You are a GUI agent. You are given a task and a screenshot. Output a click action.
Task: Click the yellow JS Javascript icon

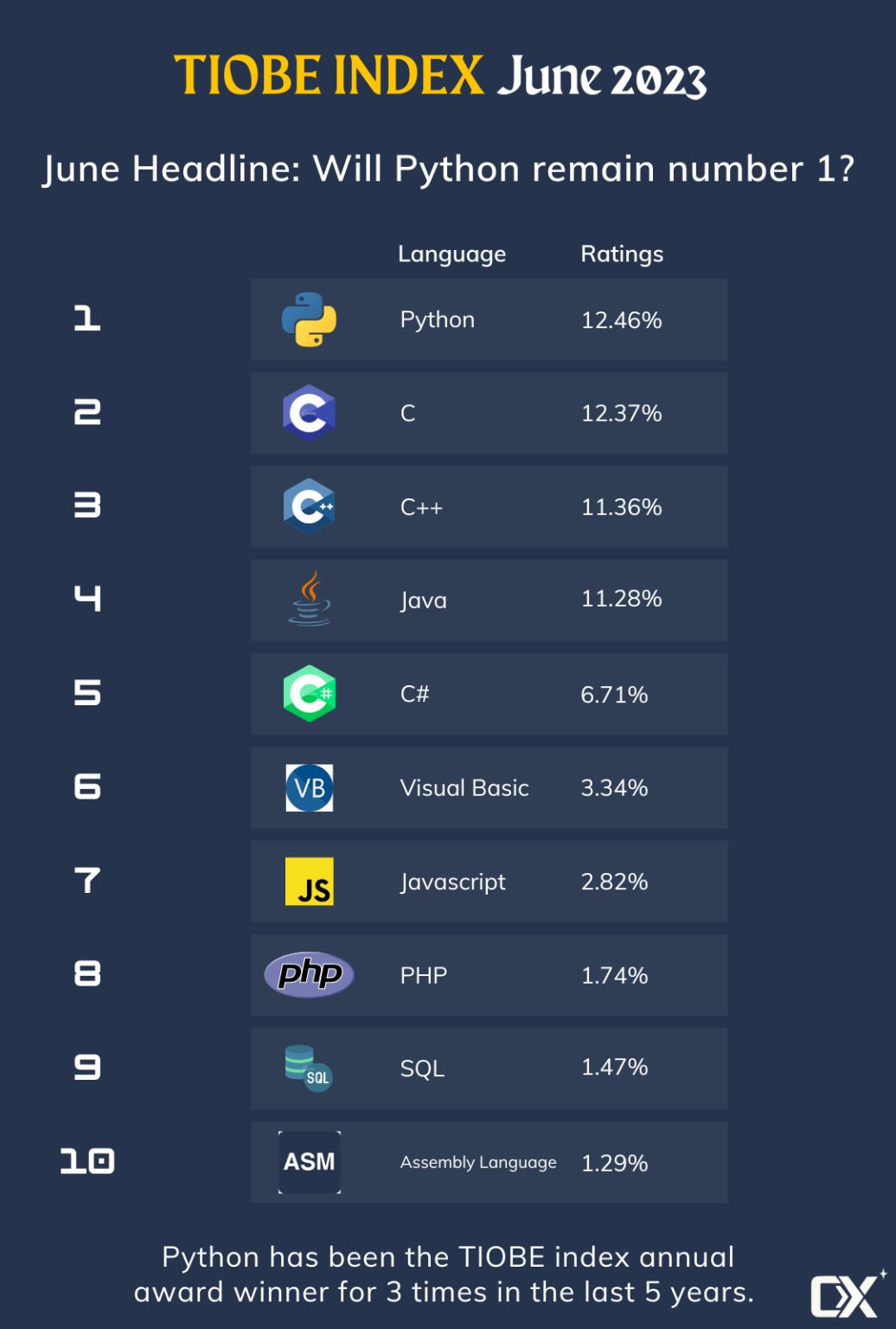(x=309, y=882)
